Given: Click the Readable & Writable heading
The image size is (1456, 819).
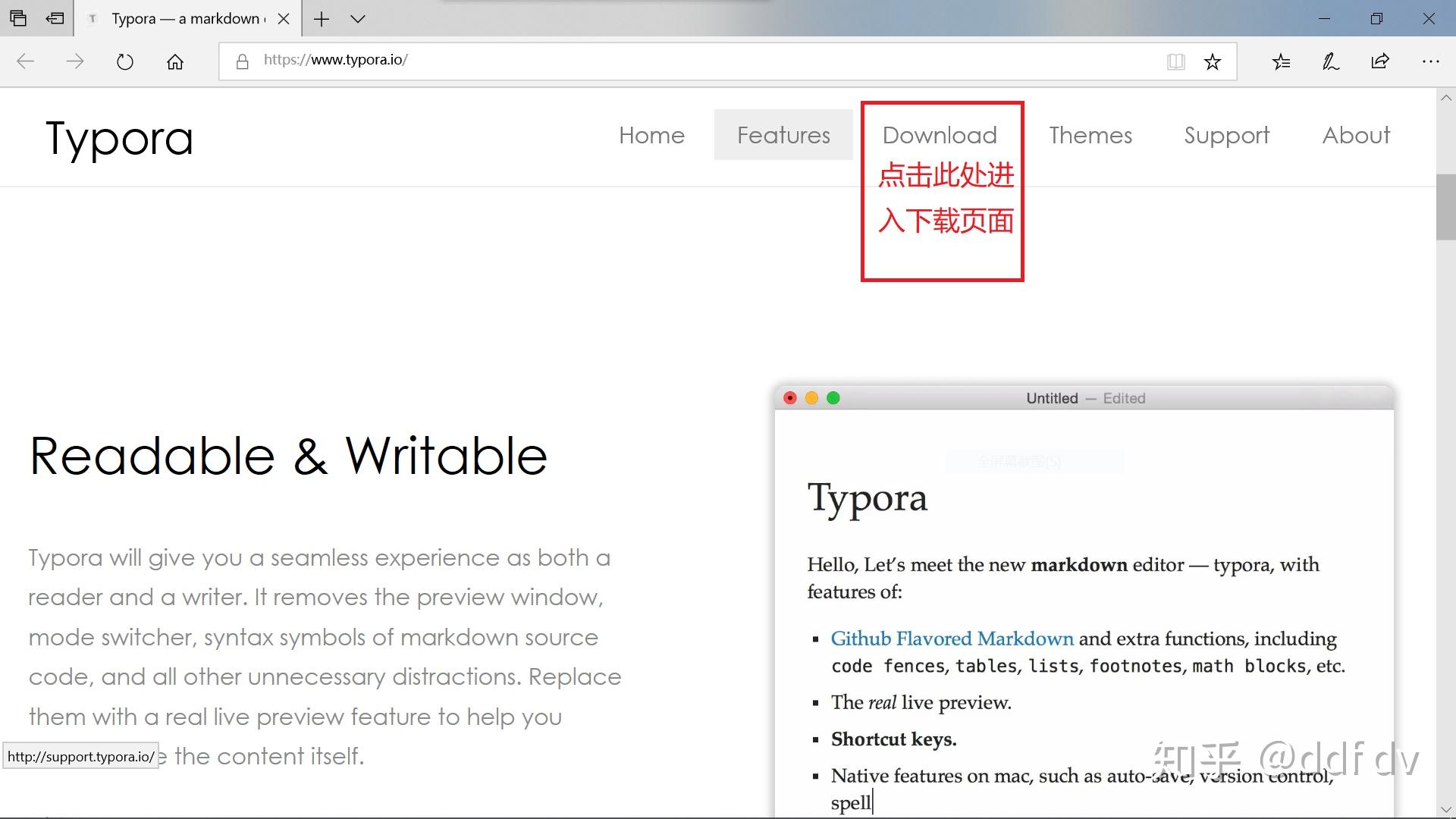Looking at the screenshot, I should click(x=288, y=457).
